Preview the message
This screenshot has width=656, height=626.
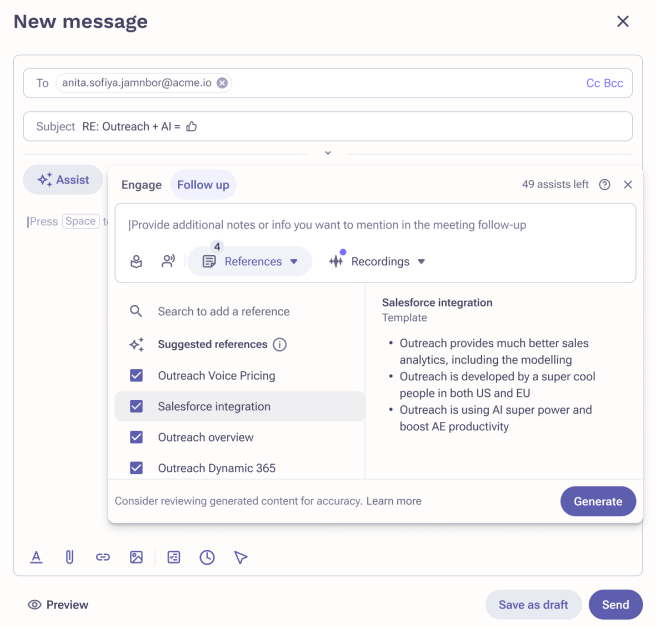point(58,605)
